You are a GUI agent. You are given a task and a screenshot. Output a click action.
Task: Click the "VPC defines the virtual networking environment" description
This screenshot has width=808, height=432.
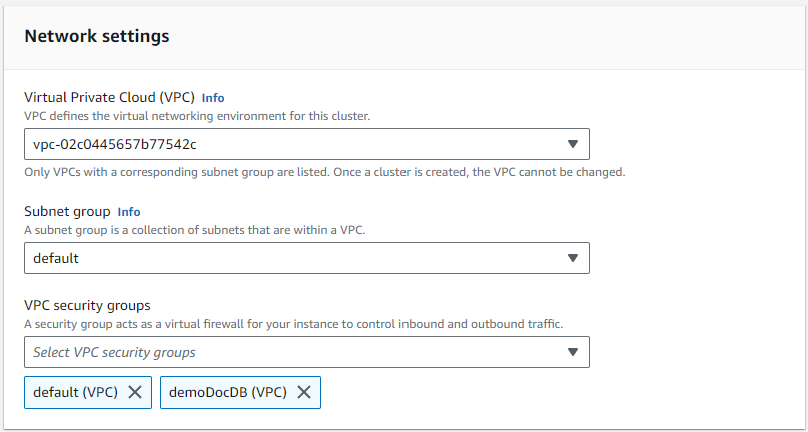(x=197, y=116)
